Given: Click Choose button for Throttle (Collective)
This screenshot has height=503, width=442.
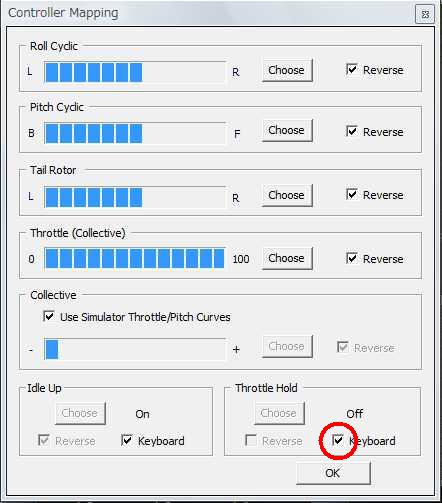Looking at the screenshot, I should (x=287, y=258).
